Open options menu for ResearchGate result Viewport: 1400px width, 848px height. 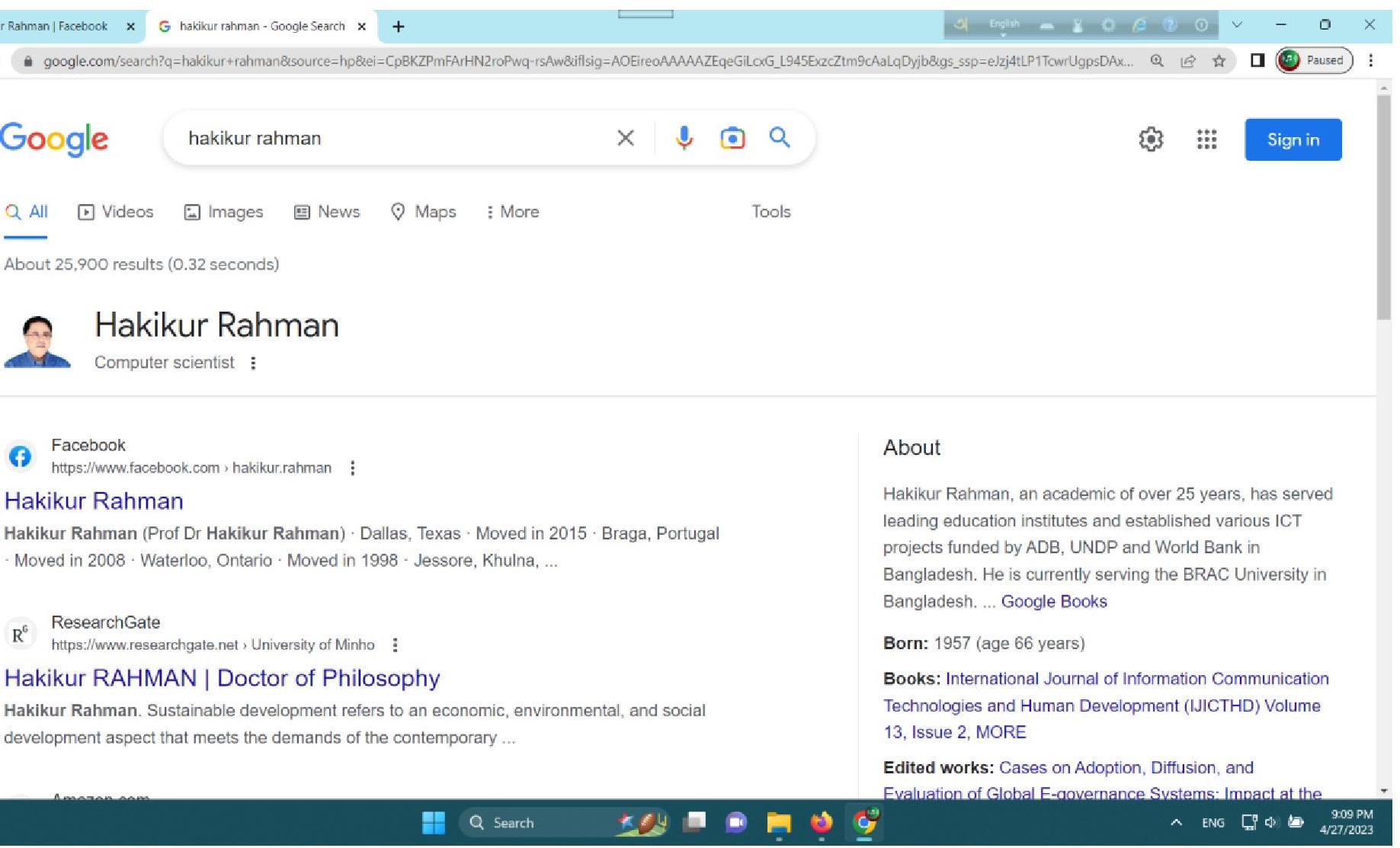[395, 645]
